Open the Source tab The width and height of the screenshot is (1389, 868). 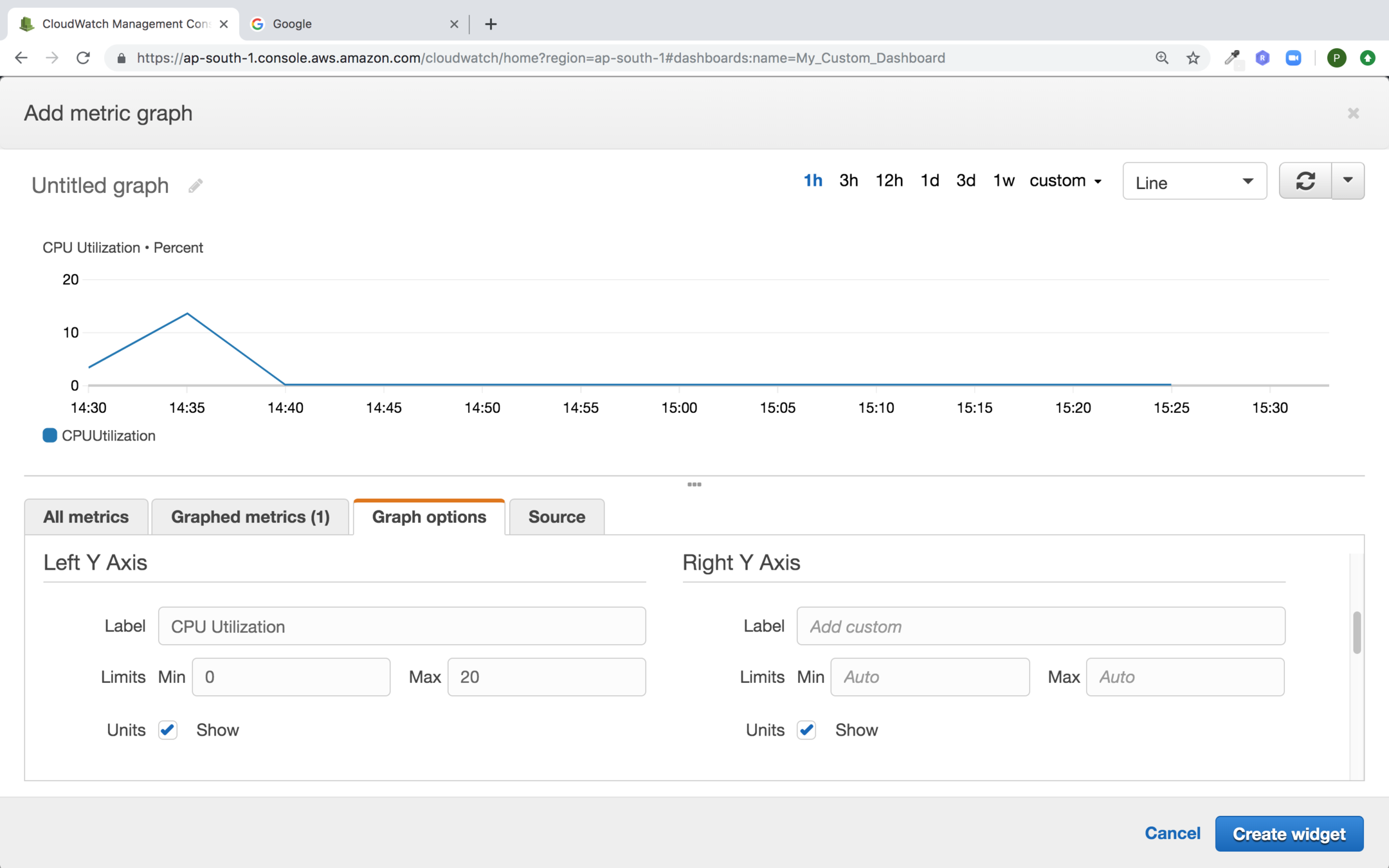tap(556, 517)
